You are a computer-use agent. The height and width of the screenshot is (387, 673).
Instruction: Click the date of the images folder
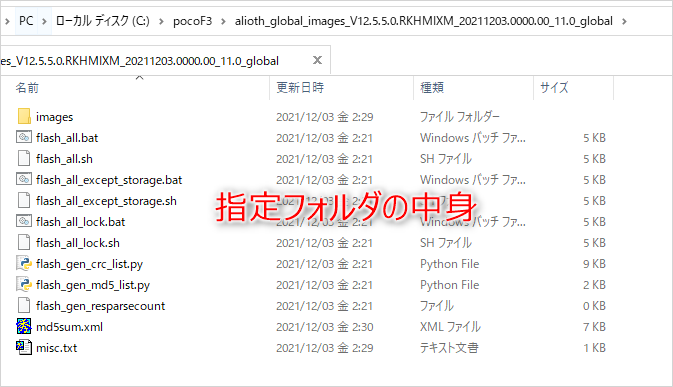(324, 117)
